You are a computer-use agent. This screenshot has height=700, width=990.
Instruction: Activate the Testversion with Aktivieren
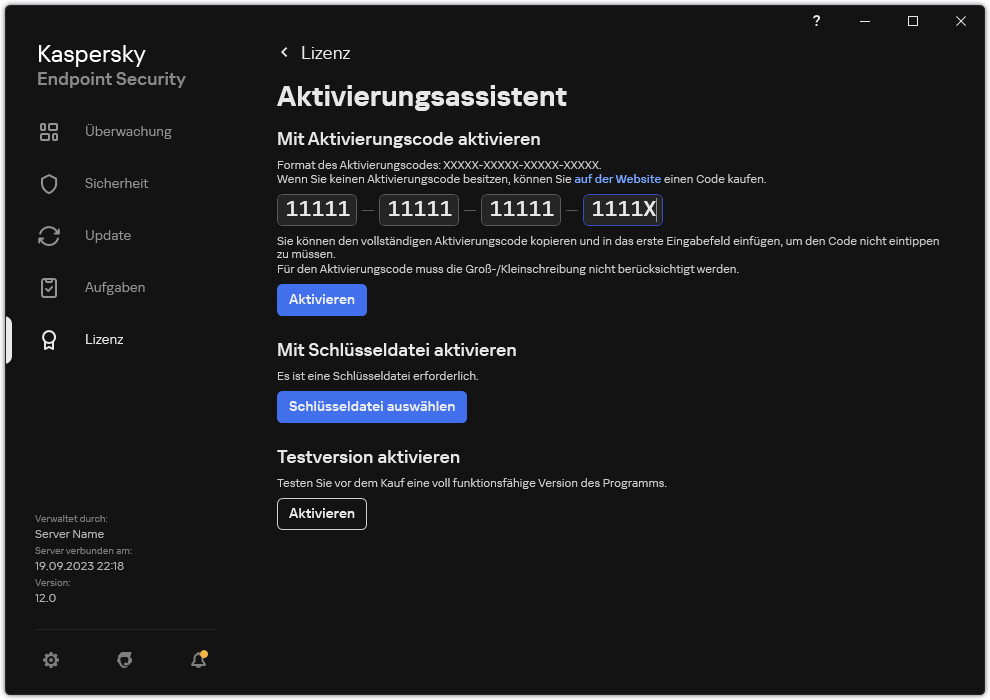[x=321, y=513]
